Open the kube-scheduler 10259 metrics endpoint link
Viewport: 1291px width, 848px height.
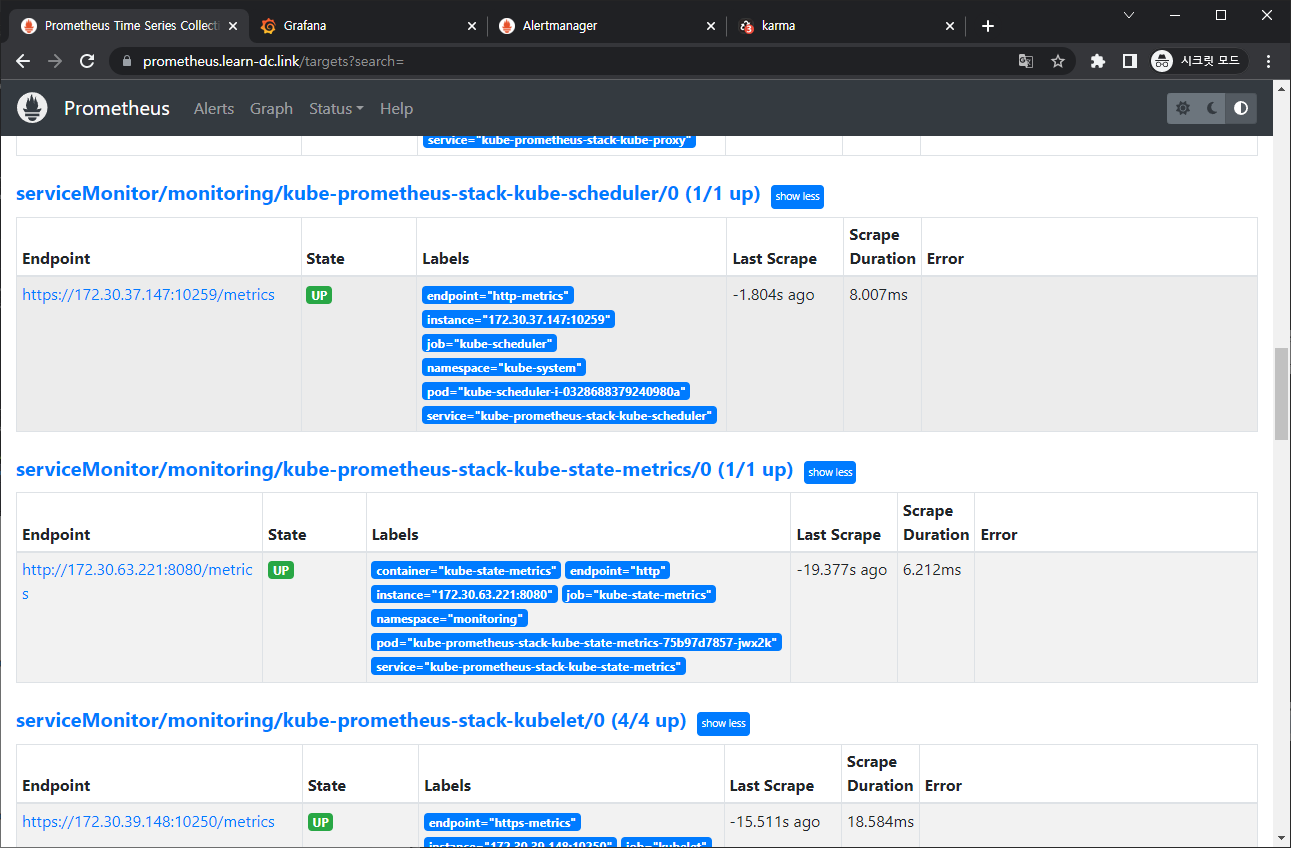[x=148, y=295]
